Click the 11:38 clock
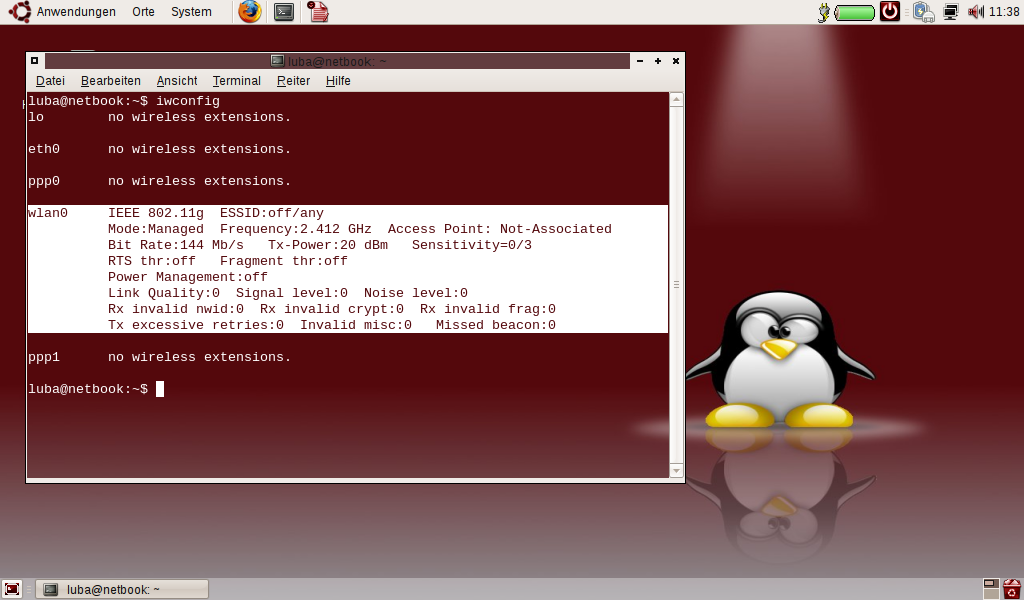The height and width of the screenshot is (600, 1024). tap(1004, 12)
